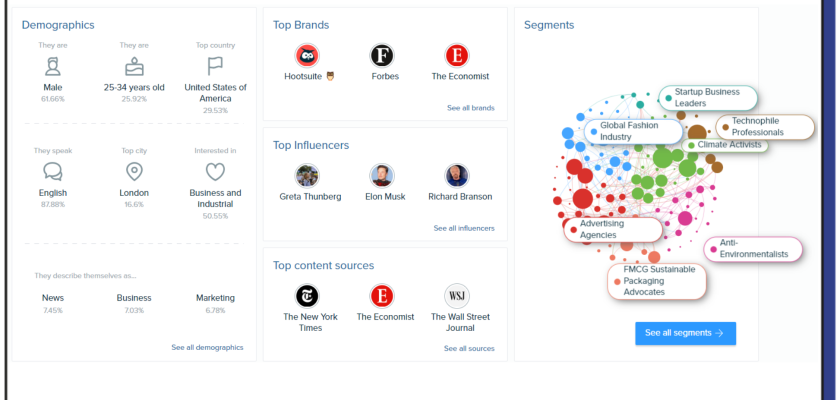Follow the See all sources link
The height and width of the screenshot is (400, 840).
[469, 348]
